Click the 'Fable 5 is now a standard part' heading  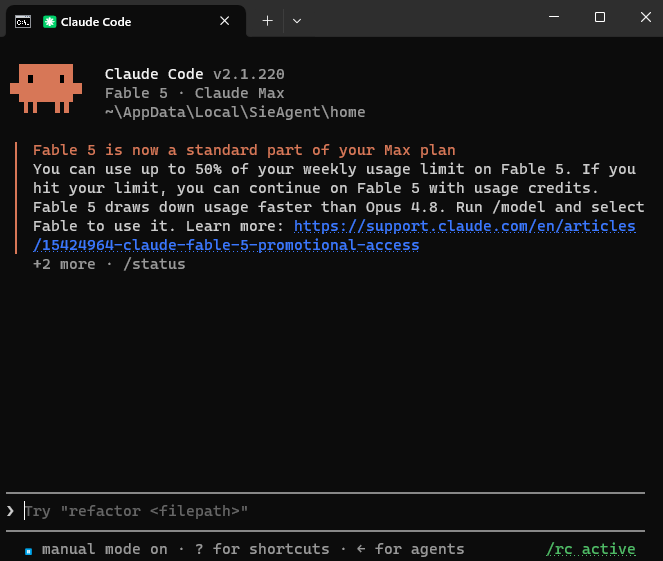[x=244, y=150]
